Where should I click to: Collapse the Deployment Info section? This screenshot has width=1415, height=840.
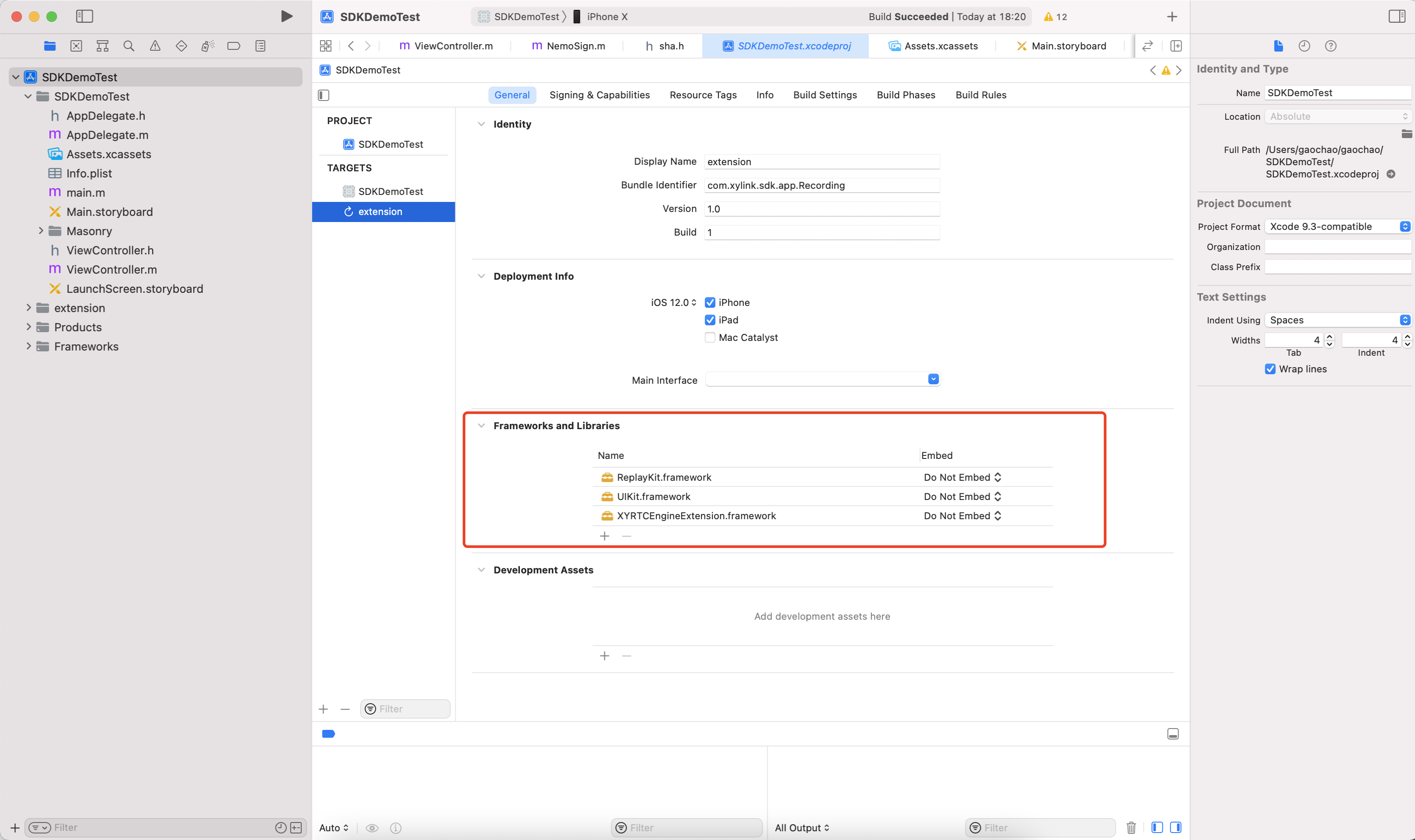[x=481, y=276]
